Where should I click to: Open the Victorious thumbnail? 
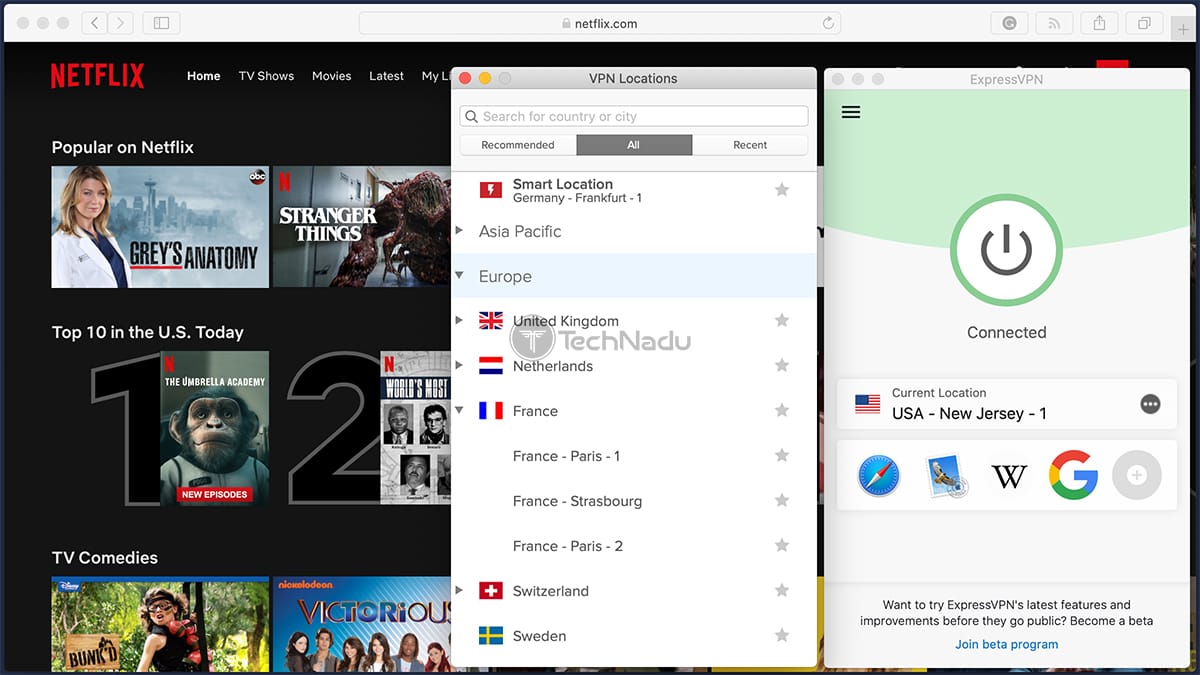[x=362, y=623]
